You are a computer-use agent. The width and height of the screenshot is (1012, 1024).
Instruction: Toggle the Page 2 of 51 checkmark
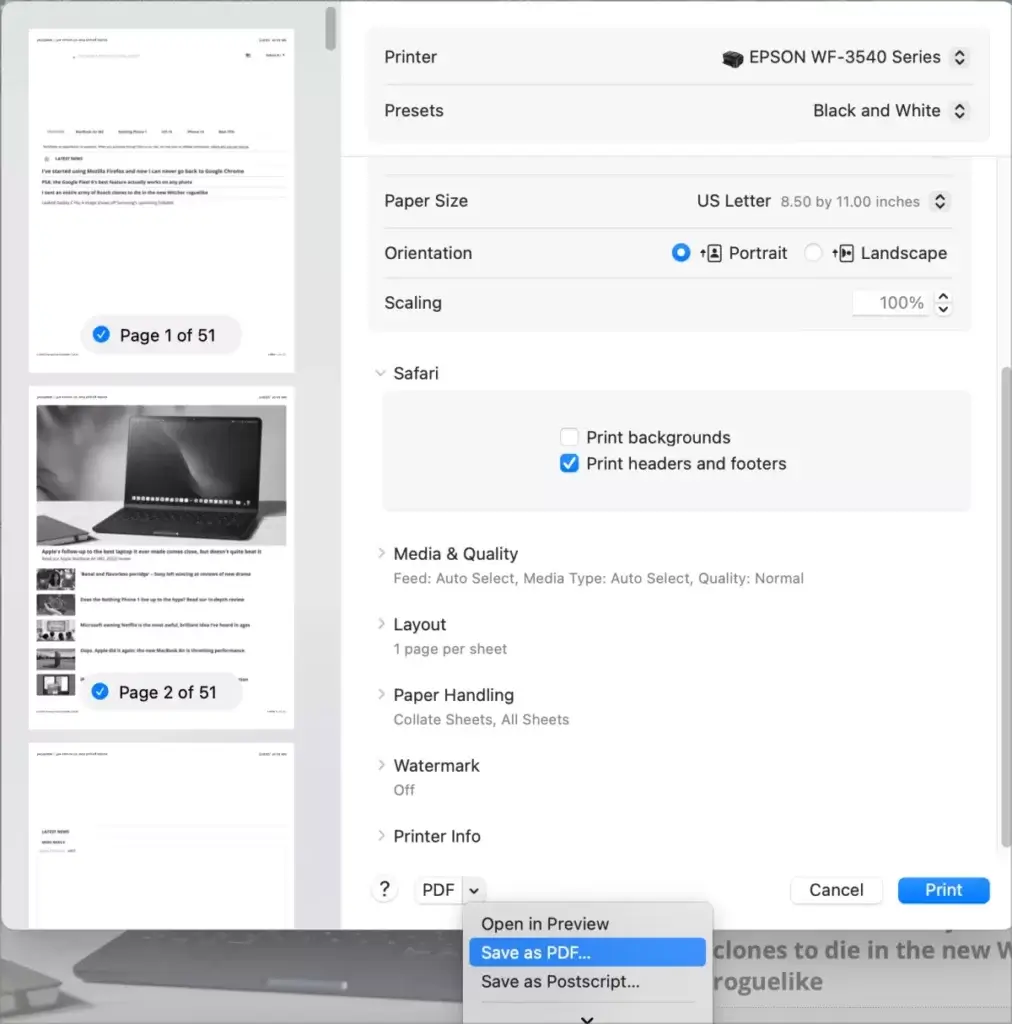[100, 692]
